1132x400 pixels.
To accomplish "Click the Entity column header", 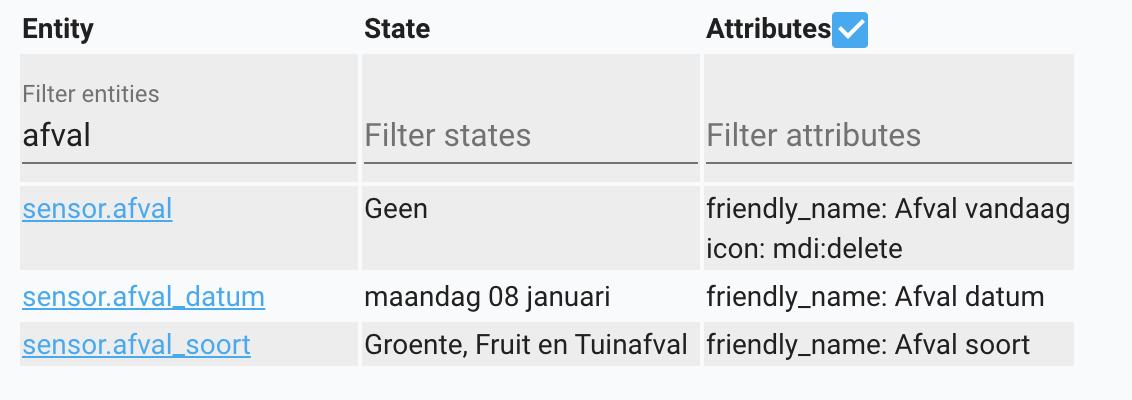I will click(x=58, y=30).
